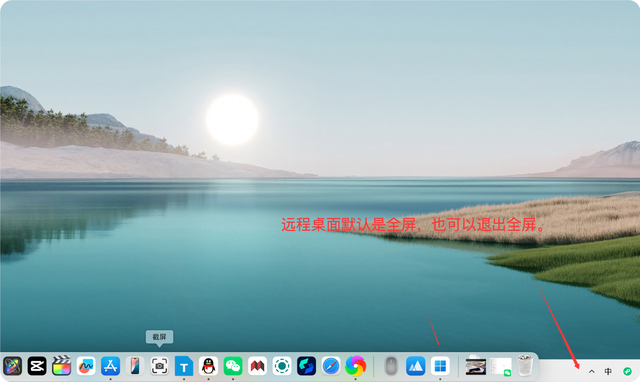This screenshot has width=640, height=382.
Task: Open WeChat from the dock
Action: (x=233, y=366)
